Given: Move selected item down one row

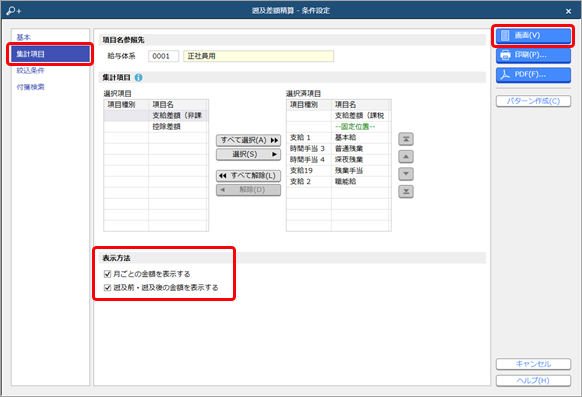Looking at the screenshot, I should (x=406, y=174).
